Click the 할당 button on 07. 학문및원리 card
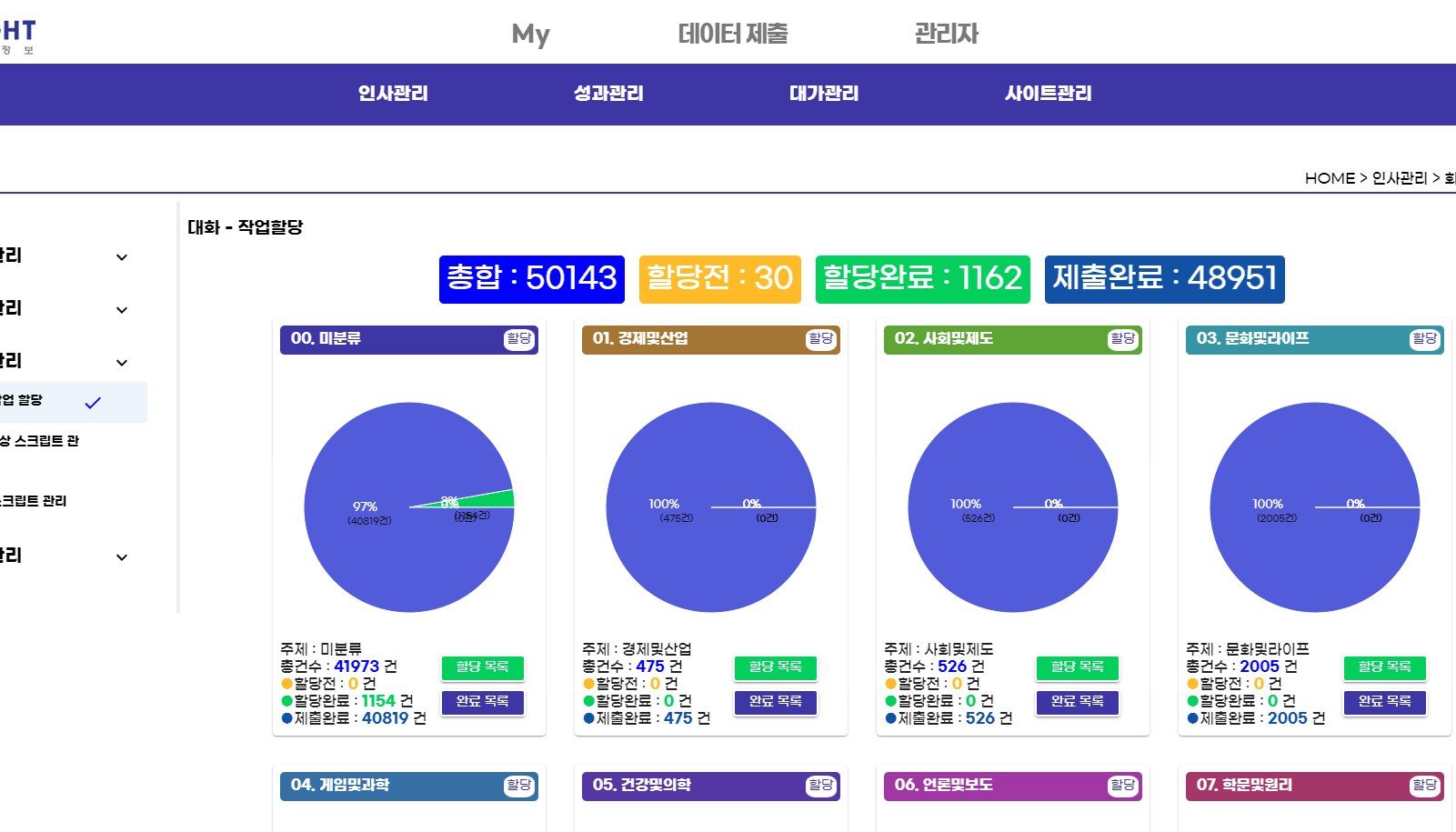Viewport: 1456px width, 832px height. (1425, 786)
